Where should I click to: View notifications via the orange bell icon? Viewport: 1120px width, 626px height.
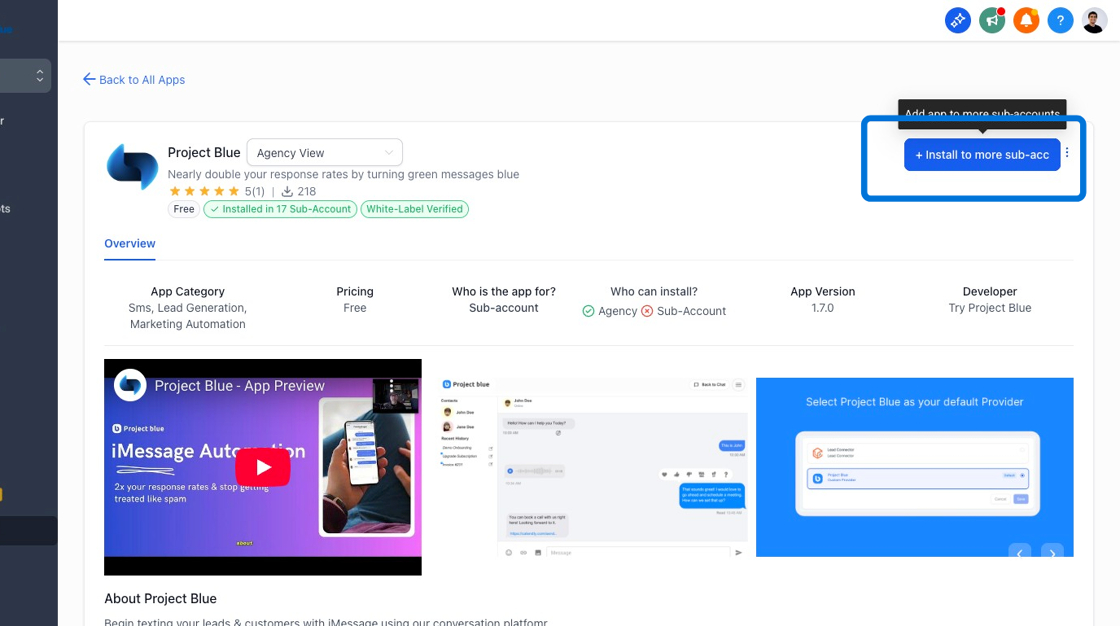point(1025,20)
